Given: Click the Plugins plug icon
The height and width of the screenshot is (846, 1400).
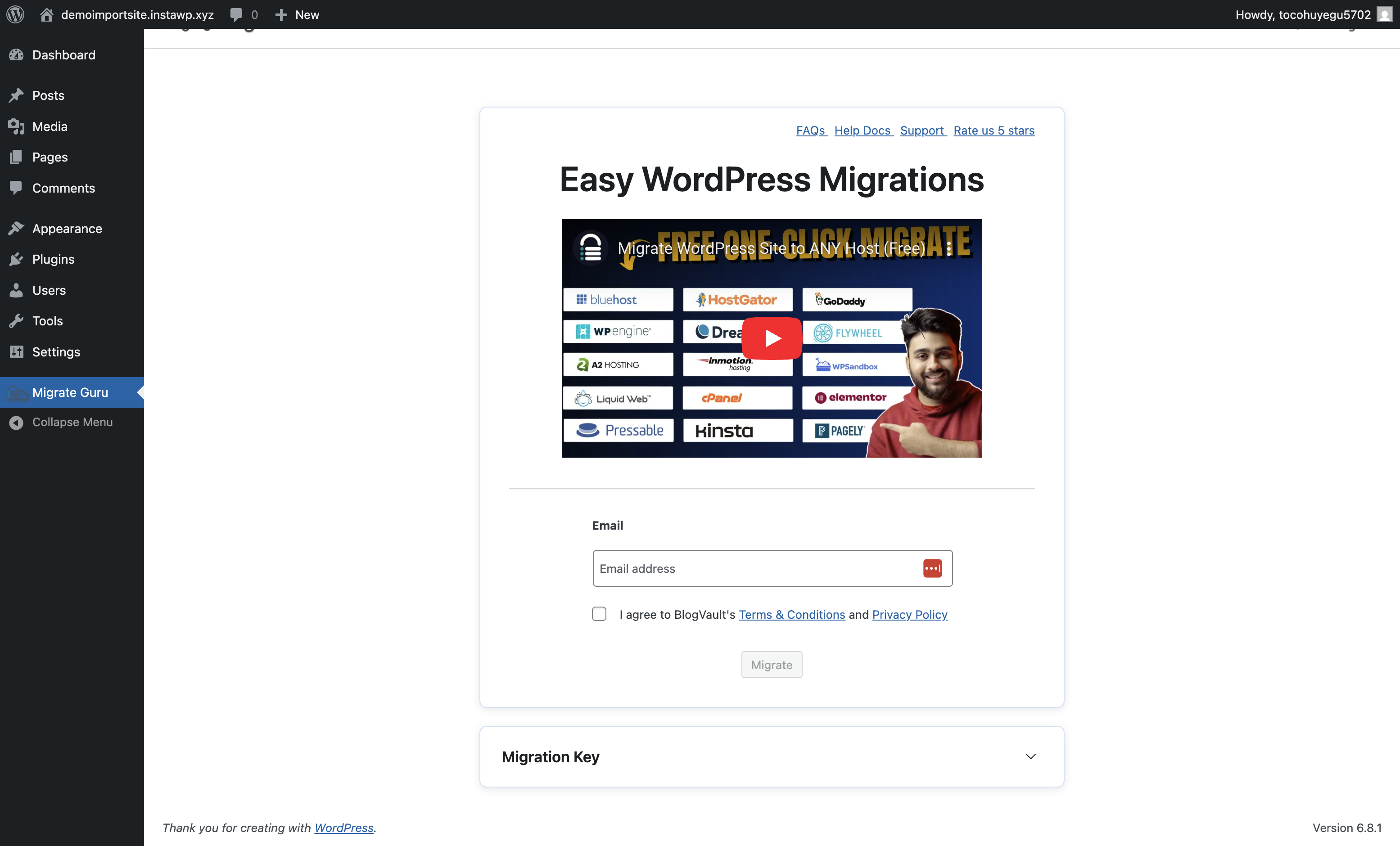Looking at the screenshot, I should pyautogui.click(x=17, y=259).
